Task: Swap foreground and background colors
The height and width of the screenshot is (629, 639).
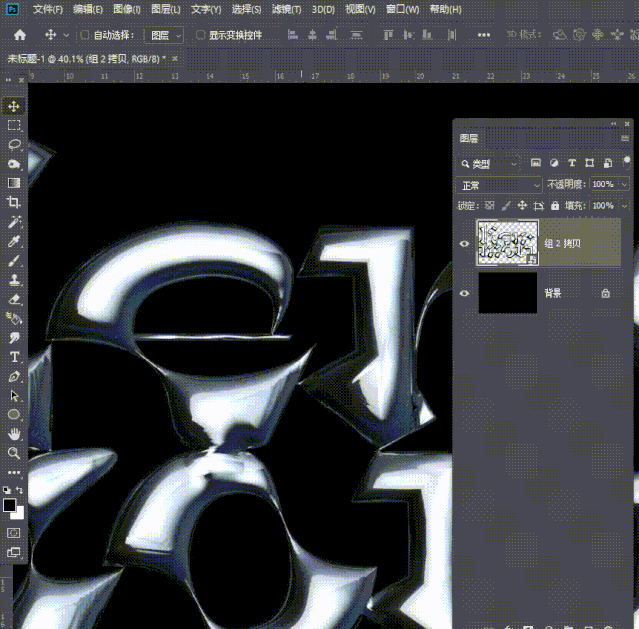Action: click(x=19, y=490)
